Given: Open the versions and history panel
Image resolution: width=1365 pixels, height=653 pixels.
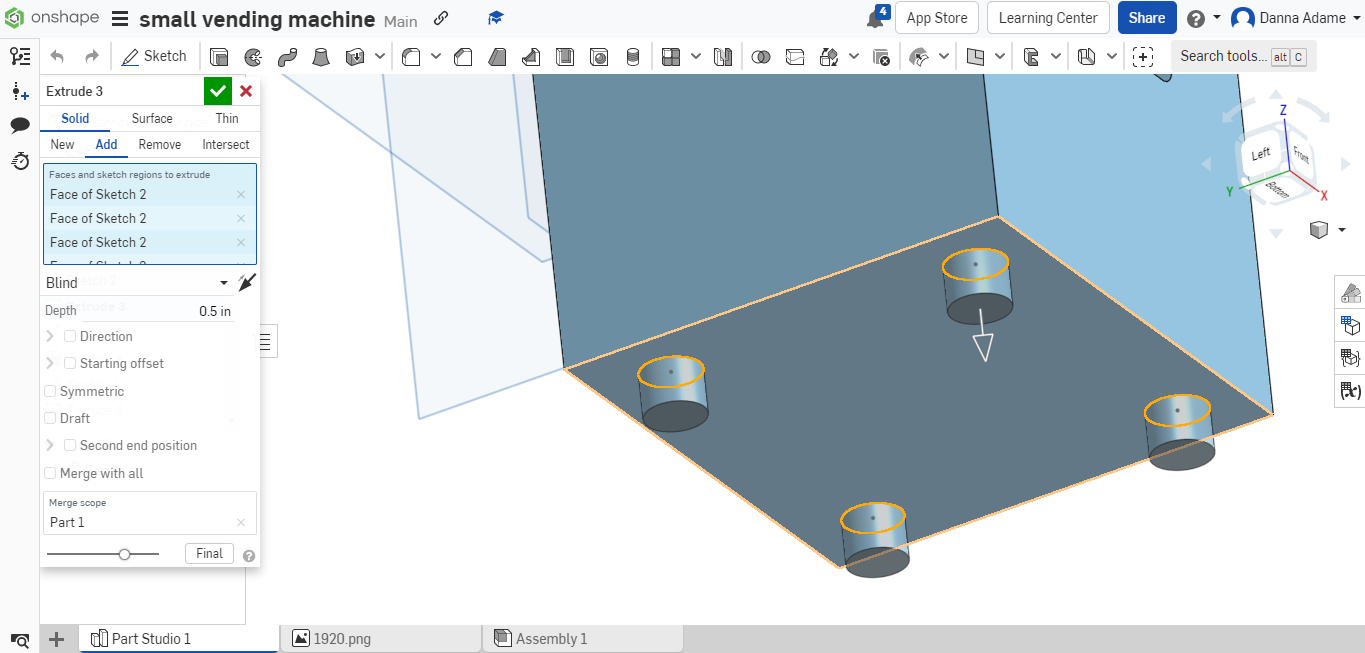Looking at the screenshot, I should pyautogui.click(x=20, y=162).
